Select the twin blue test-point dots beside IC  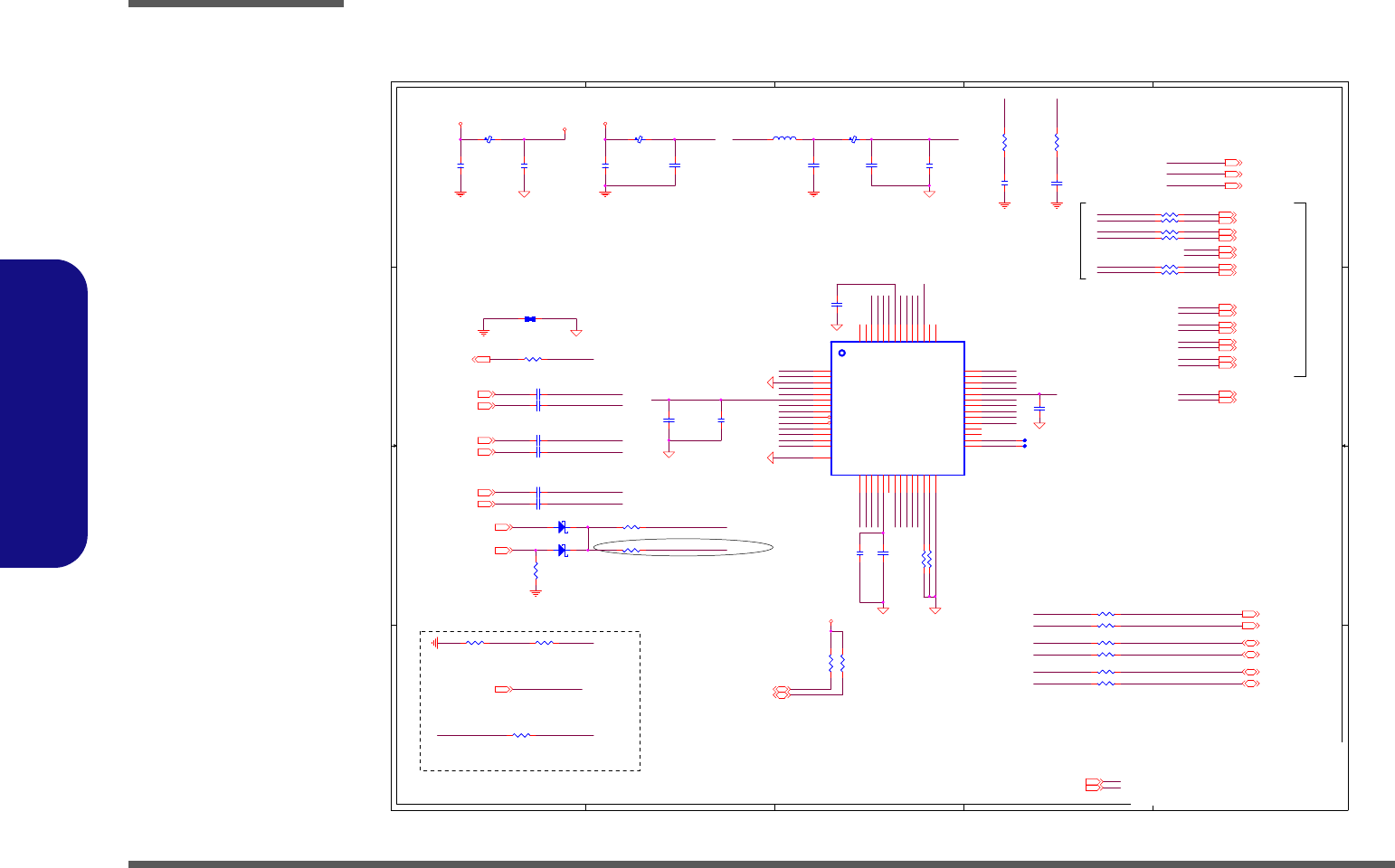tap(1024, 443)
